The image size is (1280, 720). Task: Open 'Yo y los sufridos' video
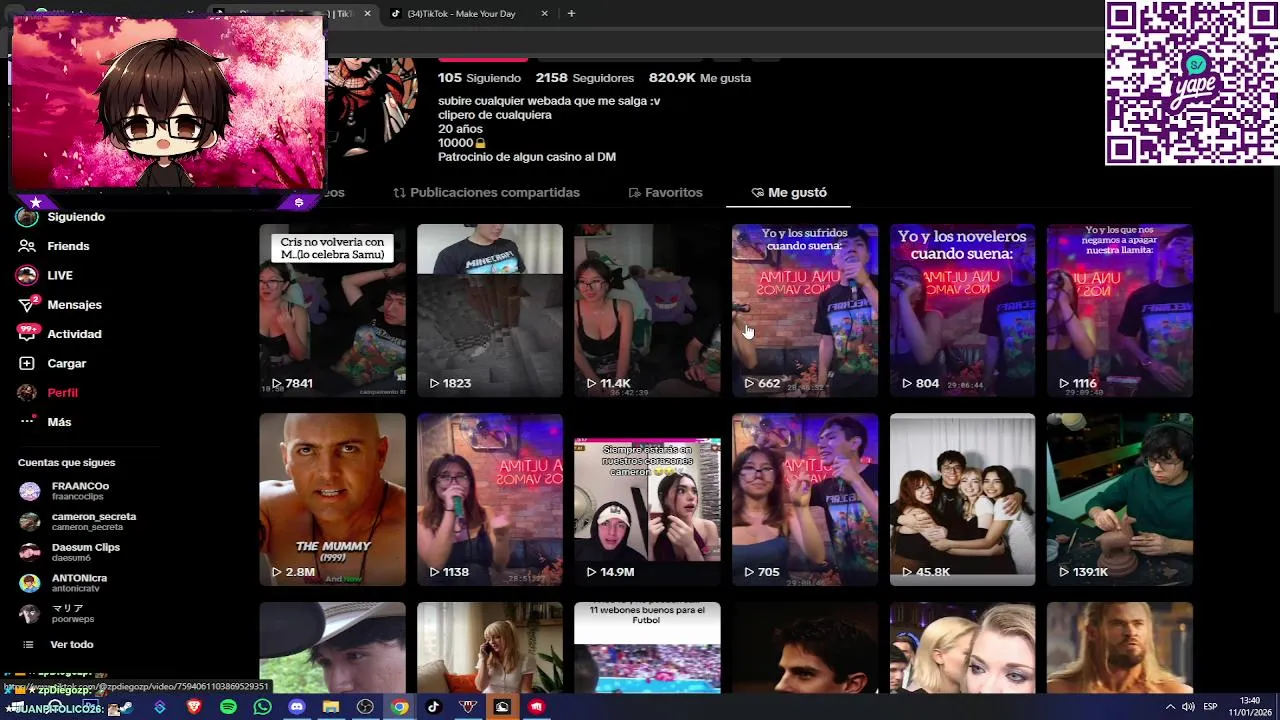[805, 310]
